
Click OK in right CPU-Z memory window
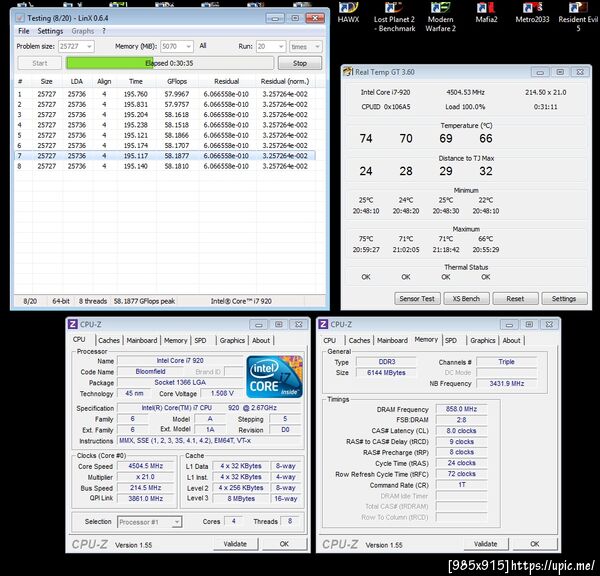[x=535, y=544]
